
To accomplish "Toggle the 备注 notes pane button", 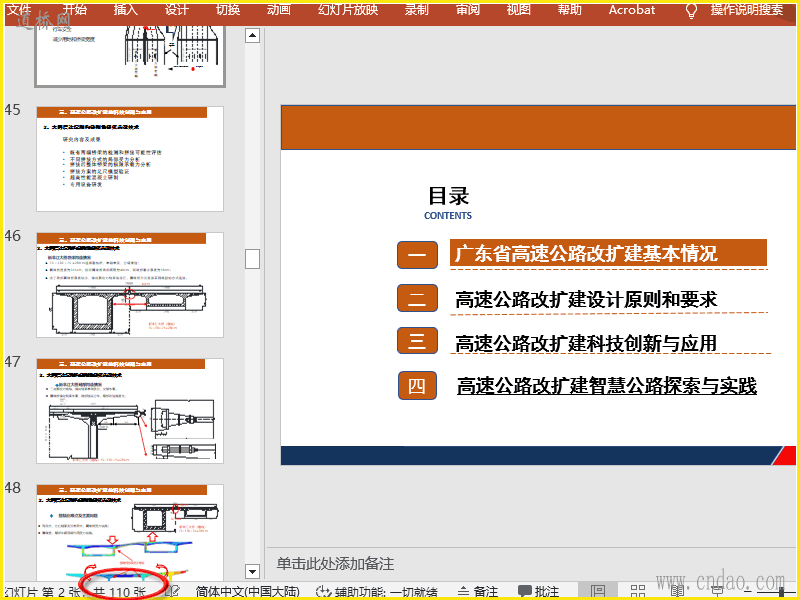I will point(478,592).
